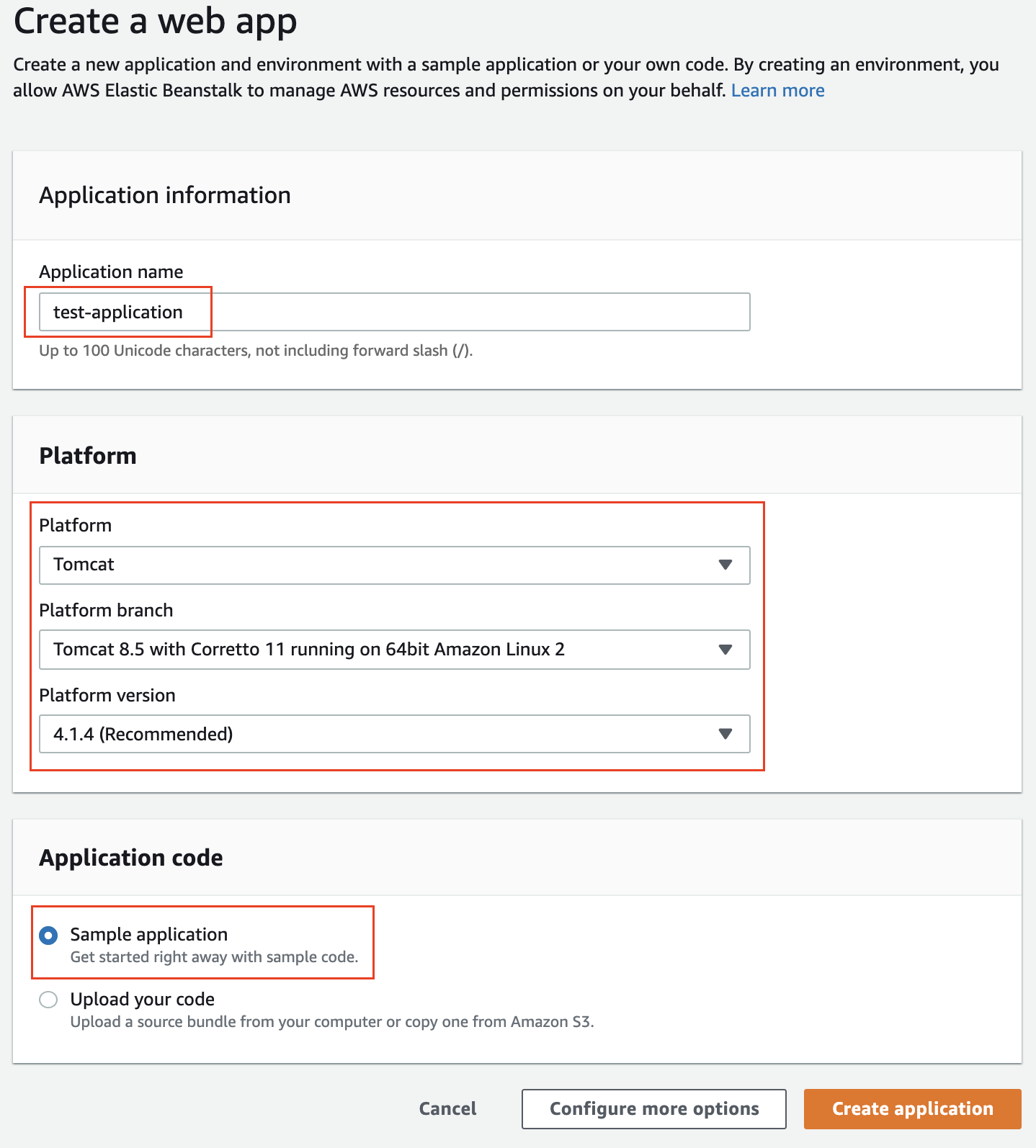Image resolution: width=1036 pixels, height=1148 pixels.
Task: Click the Application code section heading
Action: point(131,858)
